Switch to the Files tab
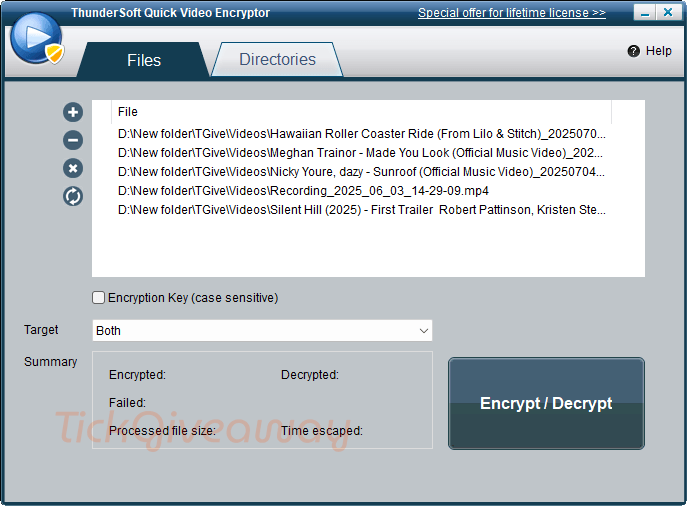The width and height of the screenshot is (687, 506). tap(144, 60)
